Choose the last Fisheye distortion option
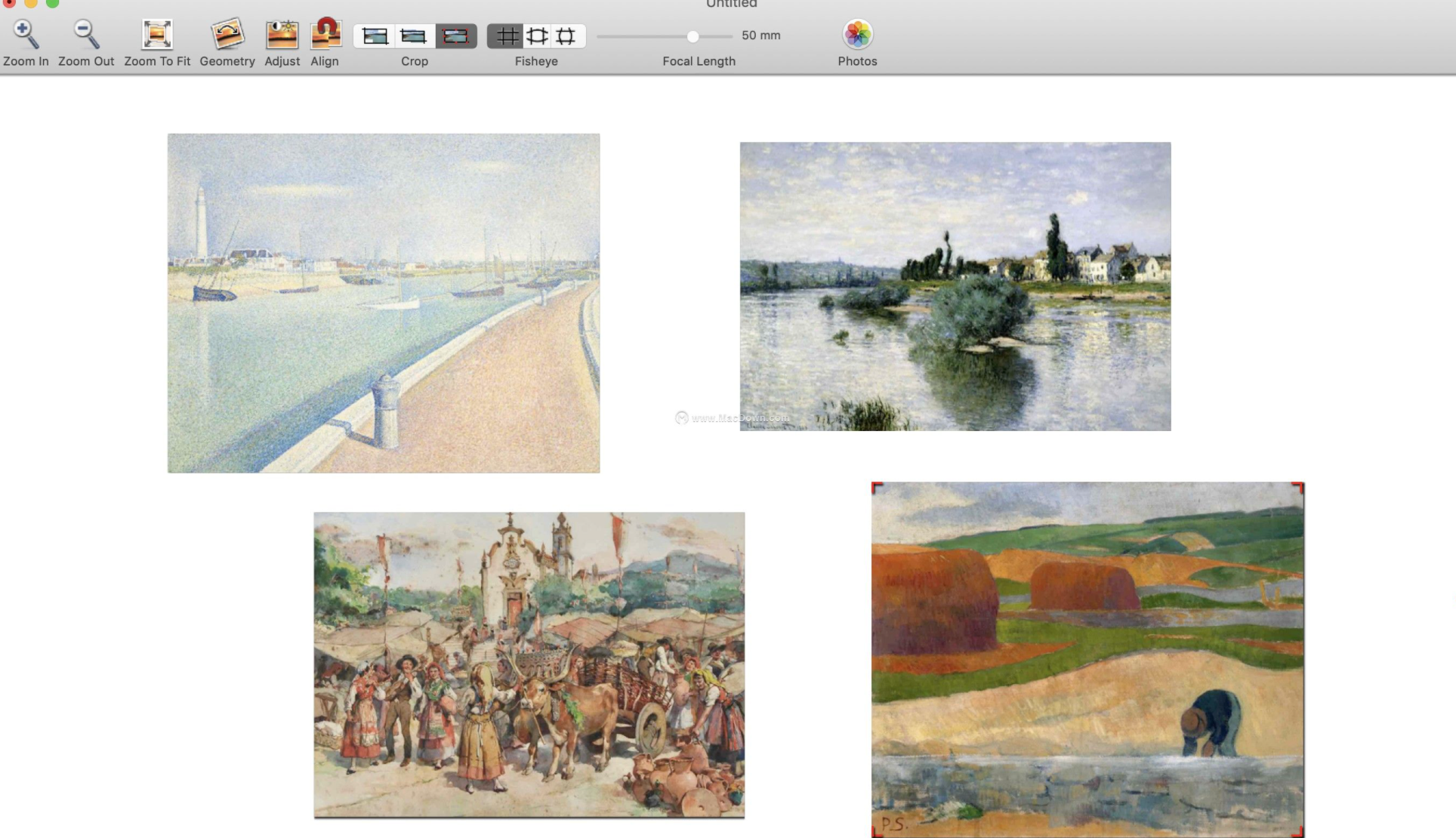This screenshot has height=838, width=1456. pyautogui.click(x=566, y=36)
